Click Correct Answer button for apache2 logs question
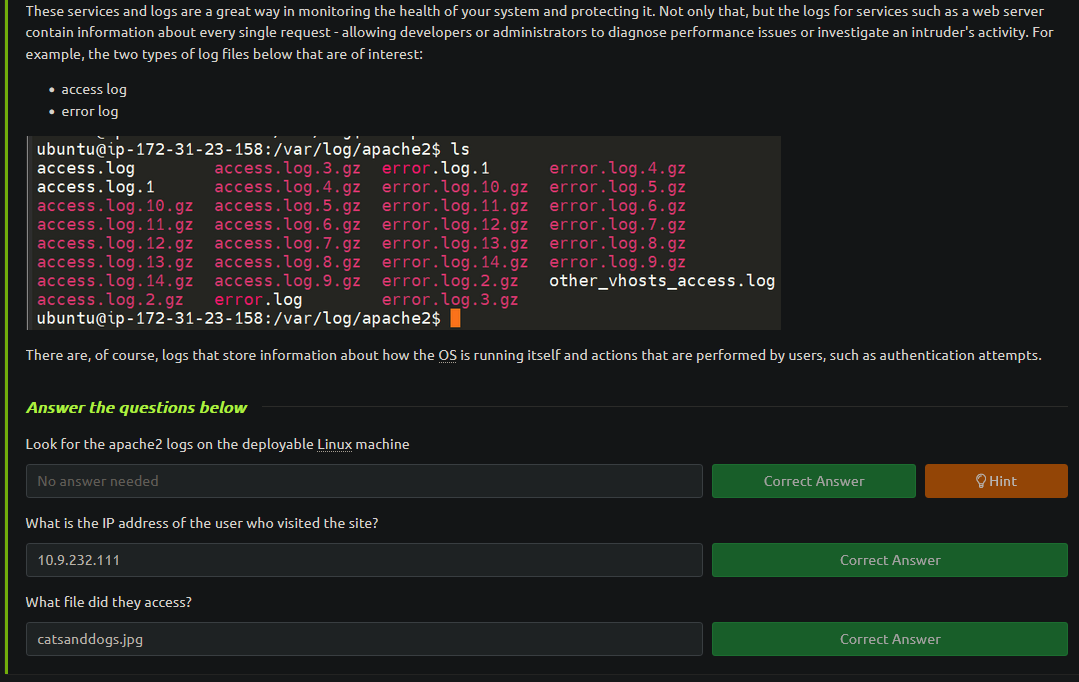The height and width of the screenshot is (682, 1079). point(813,481)
